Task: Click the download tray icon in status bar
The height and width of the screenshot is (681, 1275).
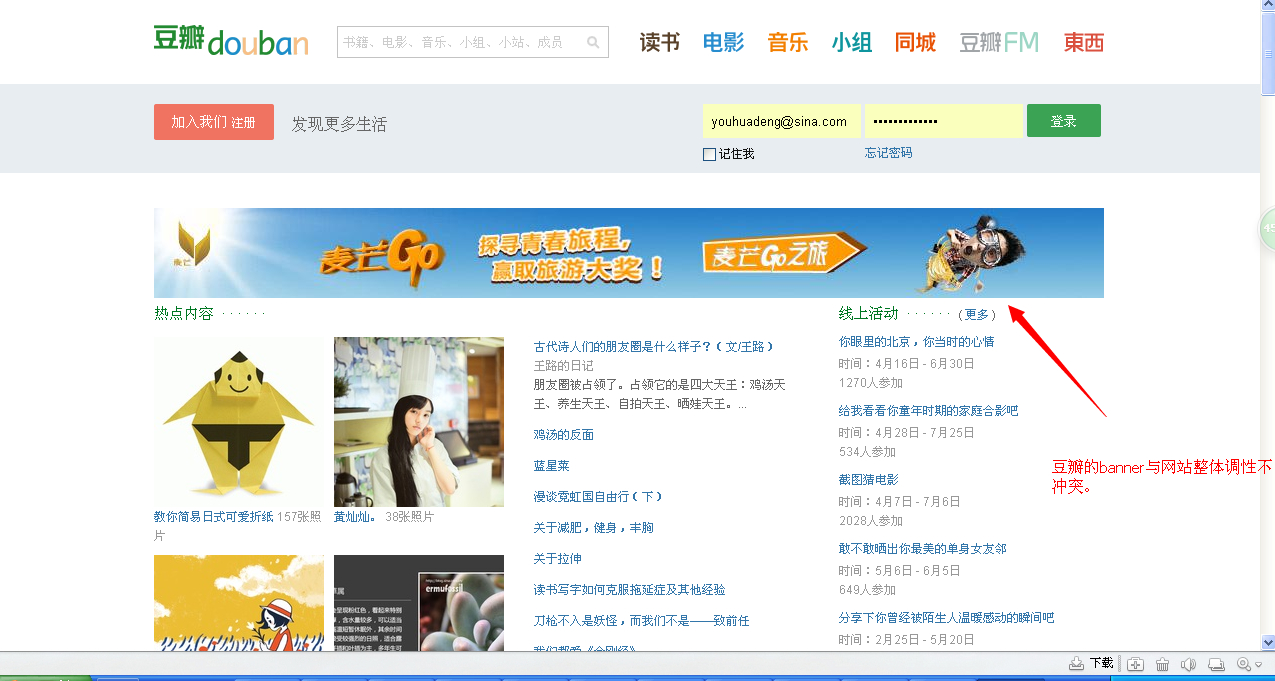Action: click(x=1076, y=664)
